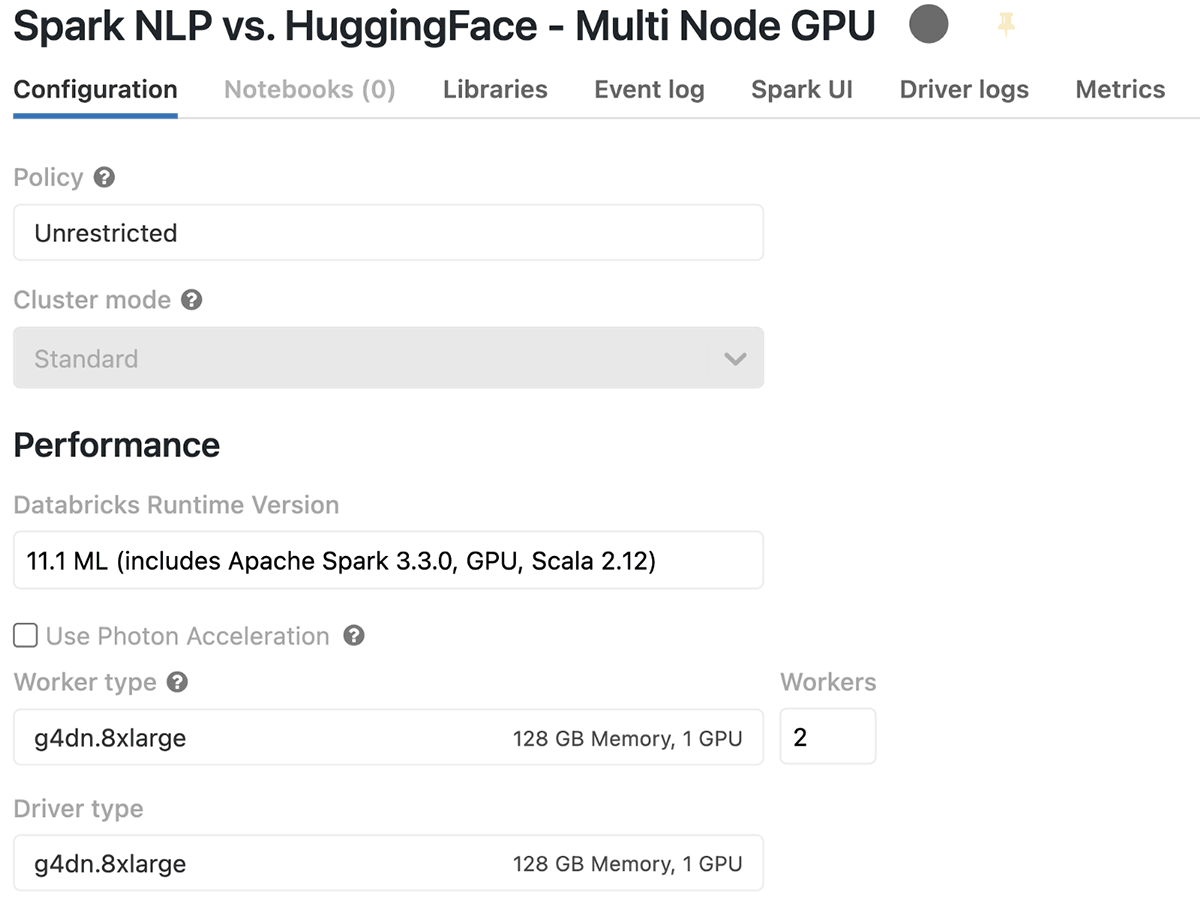Click the Policy help question icon

104,178
